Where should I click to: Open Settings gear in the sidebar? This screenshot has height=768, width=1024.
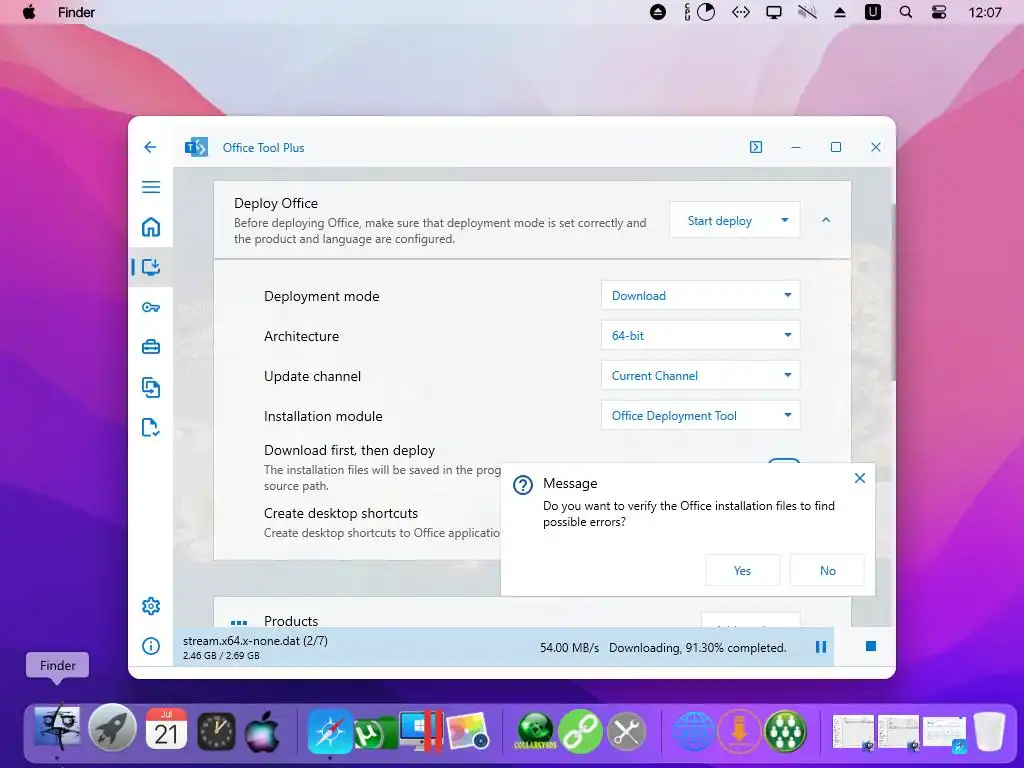click(151, 606)
